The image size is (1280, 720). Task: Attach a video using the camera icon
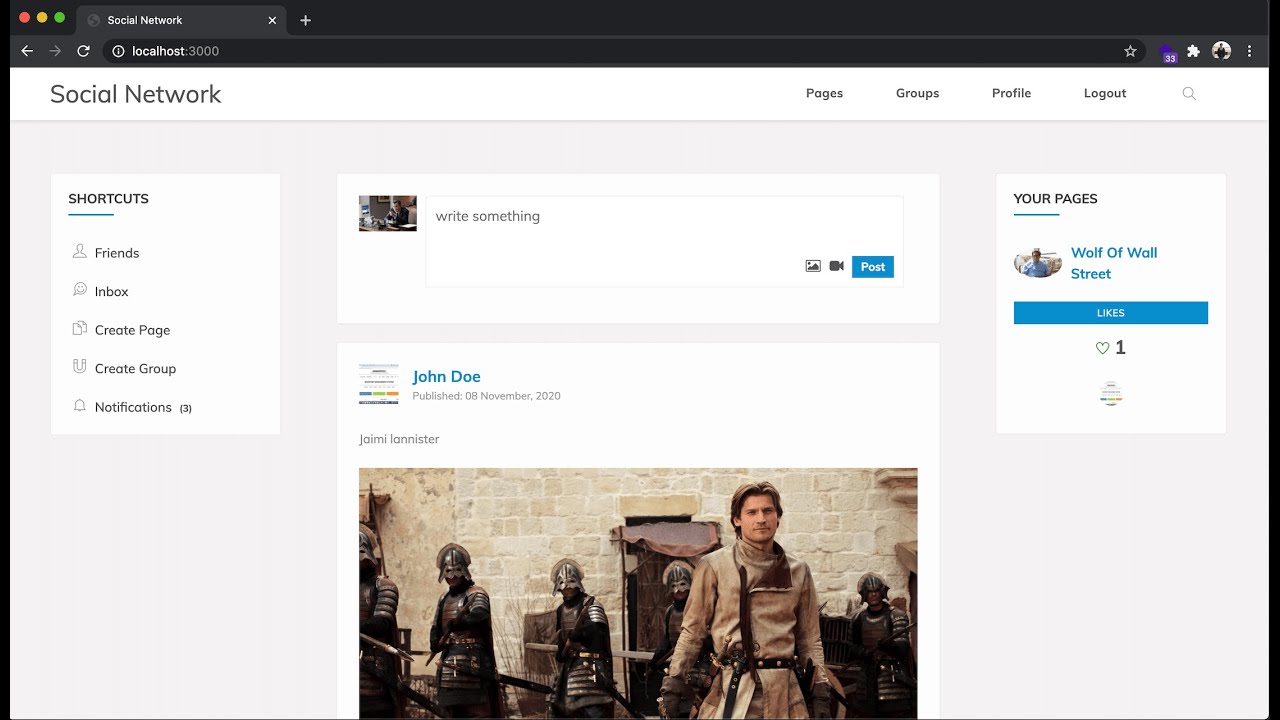click(x=837, y=266)
